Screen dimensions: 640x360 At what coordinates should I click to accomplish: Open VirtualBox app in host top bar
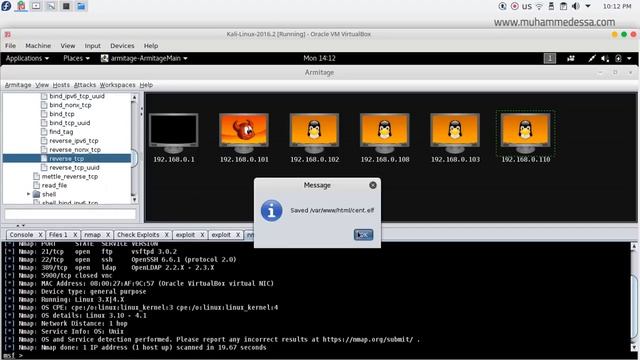[21, 6]
